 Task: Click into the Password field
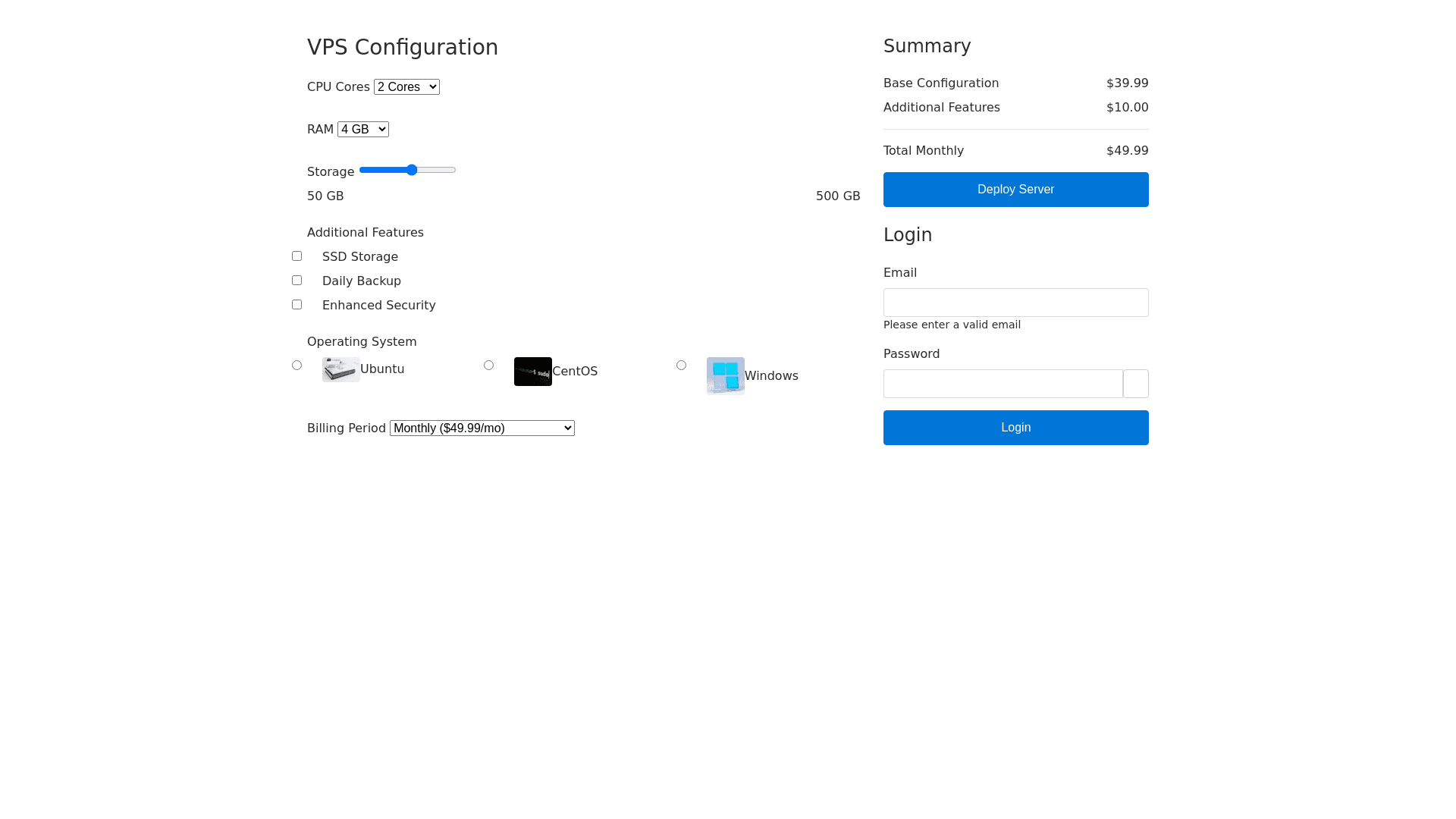coord(1003,384)
